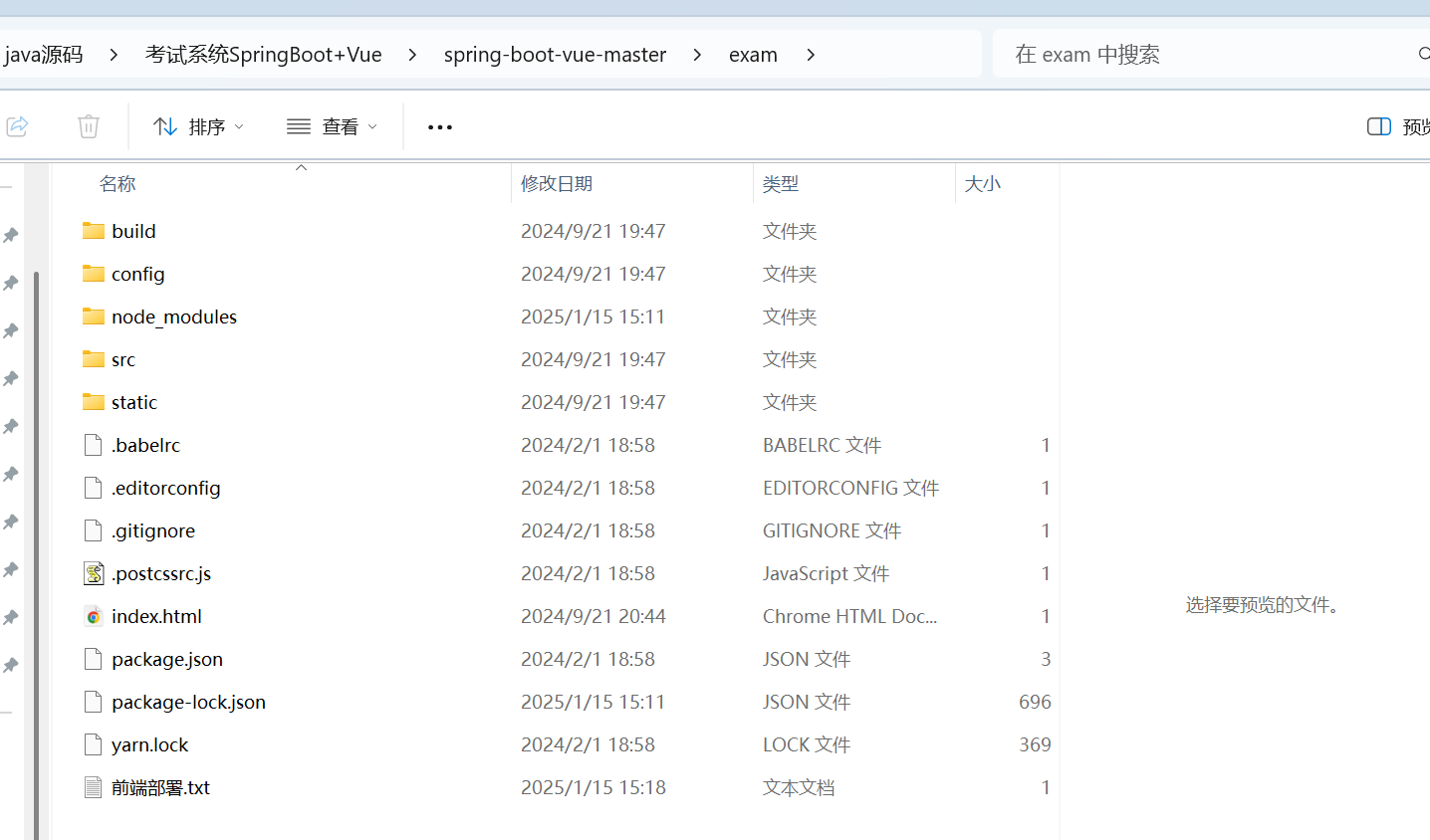Expand chevron after 考试系统SpringBoot+Vue breadcrumb
This screenshot has height=840, width=1430.
pyautogui.click(x=413, y=55)
